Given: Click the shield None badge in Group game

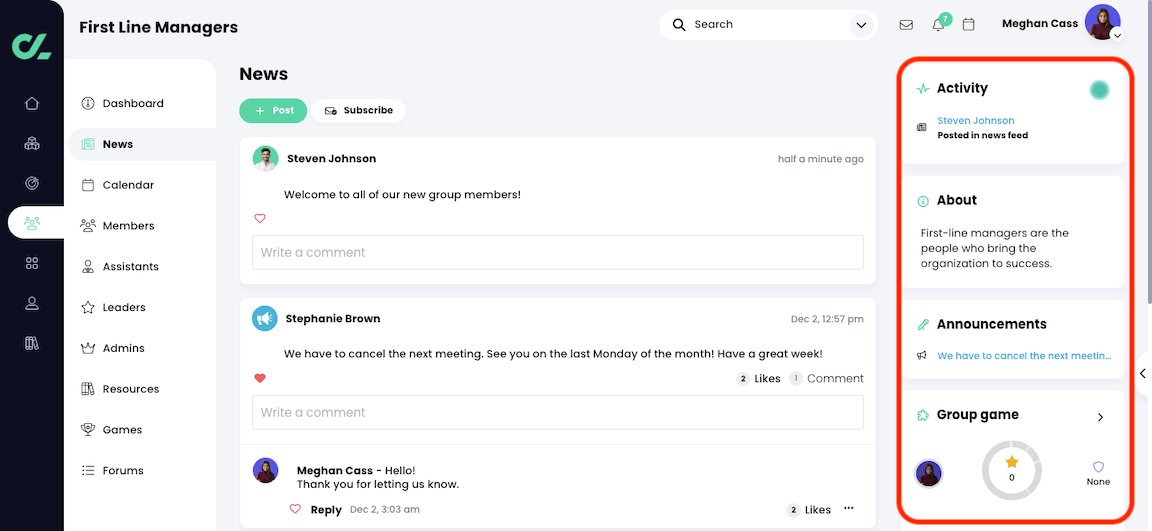Looking at the screenshot, I should (x=1098, y=473).
